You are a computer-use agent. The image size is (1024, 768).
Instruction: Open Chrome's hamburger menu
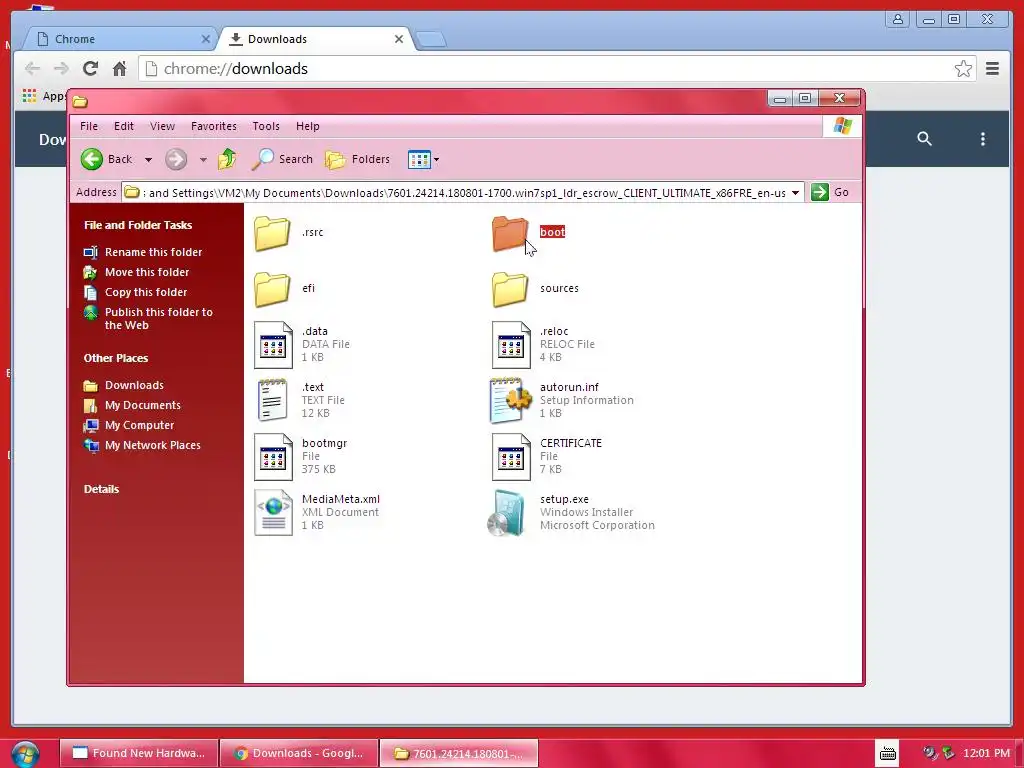tap(993, 69)
